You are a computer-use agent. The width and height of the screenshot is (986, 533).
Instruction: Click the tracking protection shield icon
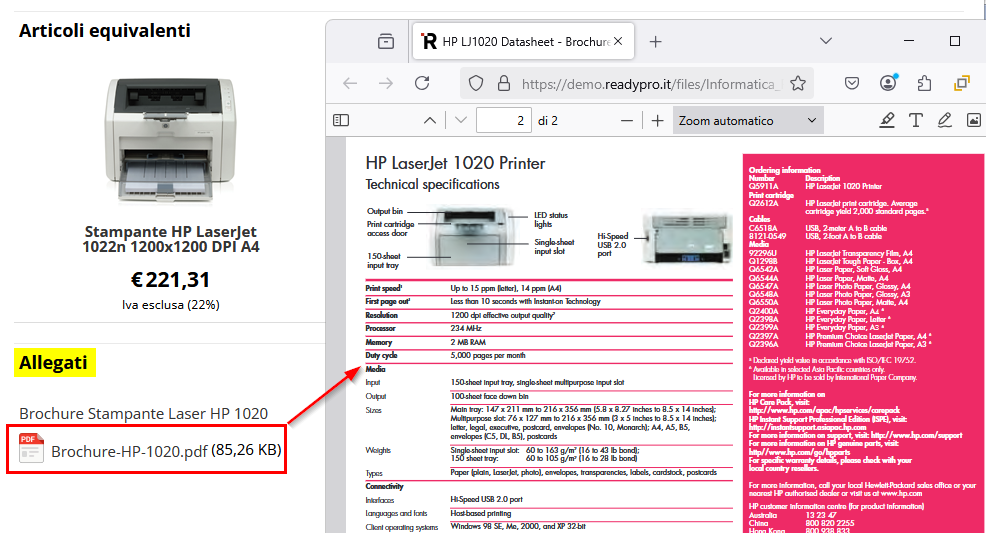point(476,84)
